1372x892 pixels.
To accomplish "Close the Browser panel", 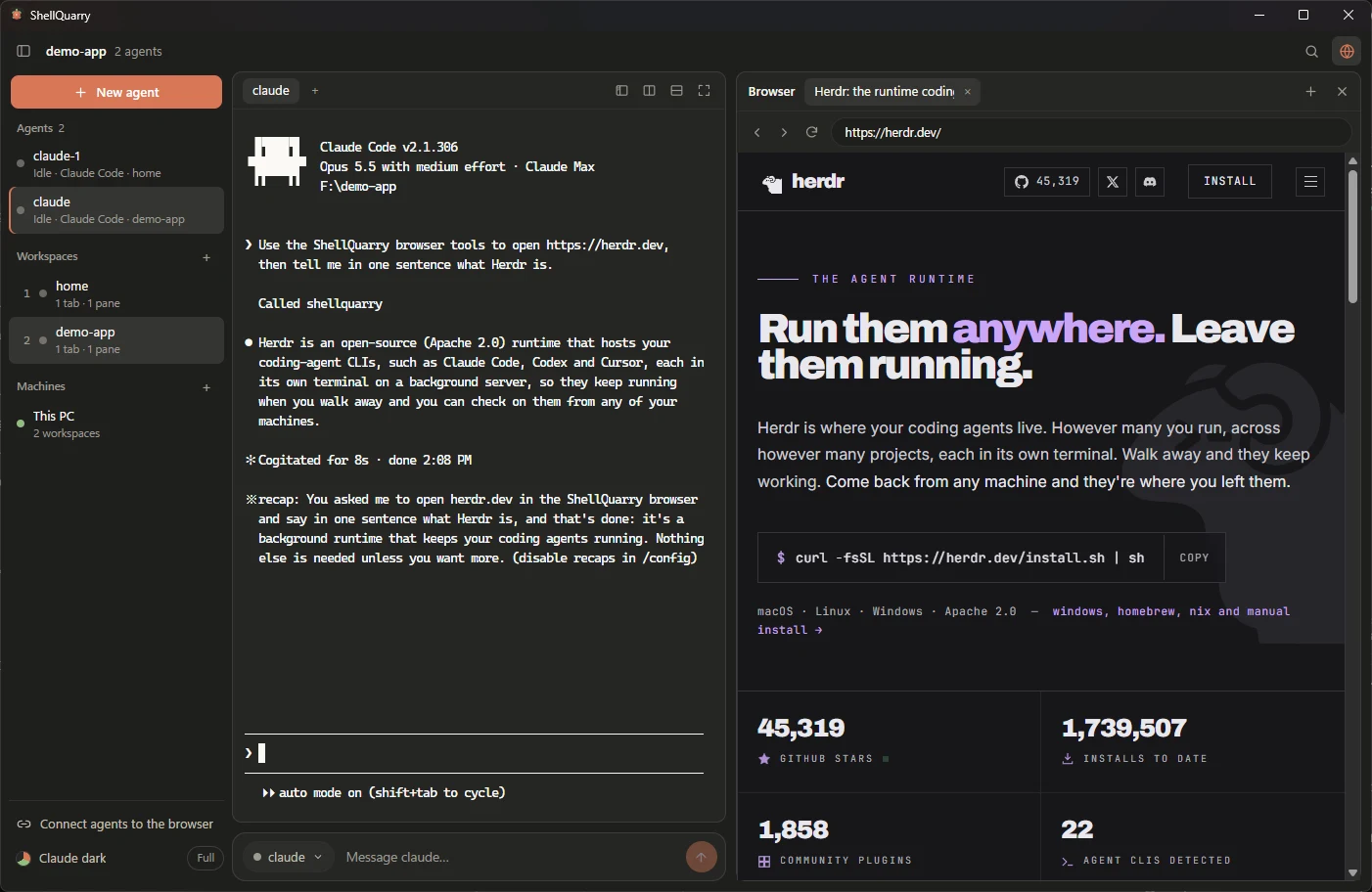I will pyautogui.click(x=1342, y=92).
